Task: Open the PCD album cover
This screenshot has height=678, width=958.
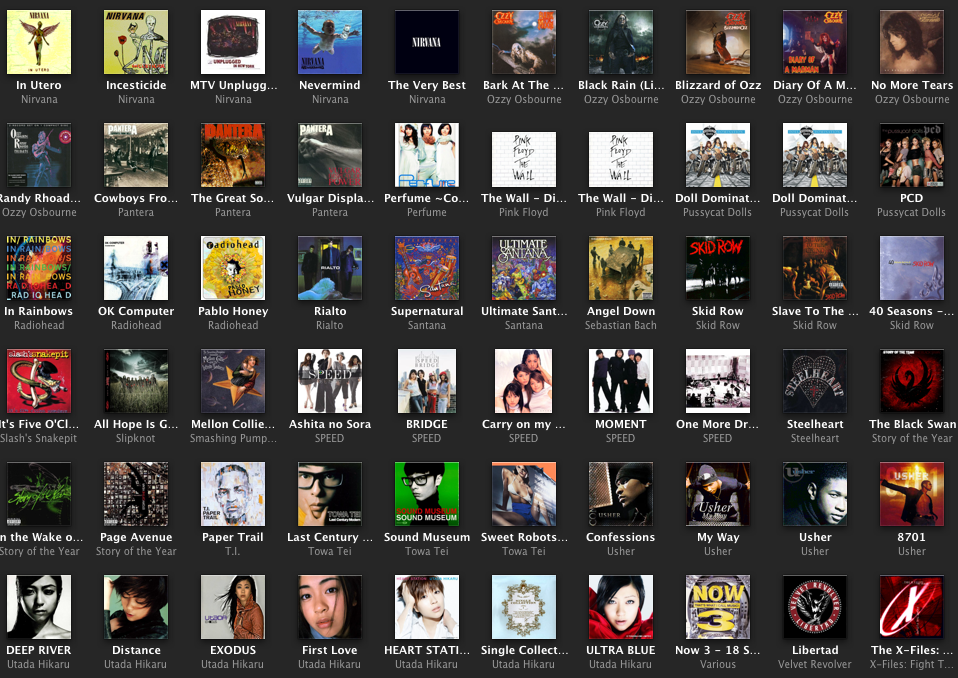Action: coord(912,155)
